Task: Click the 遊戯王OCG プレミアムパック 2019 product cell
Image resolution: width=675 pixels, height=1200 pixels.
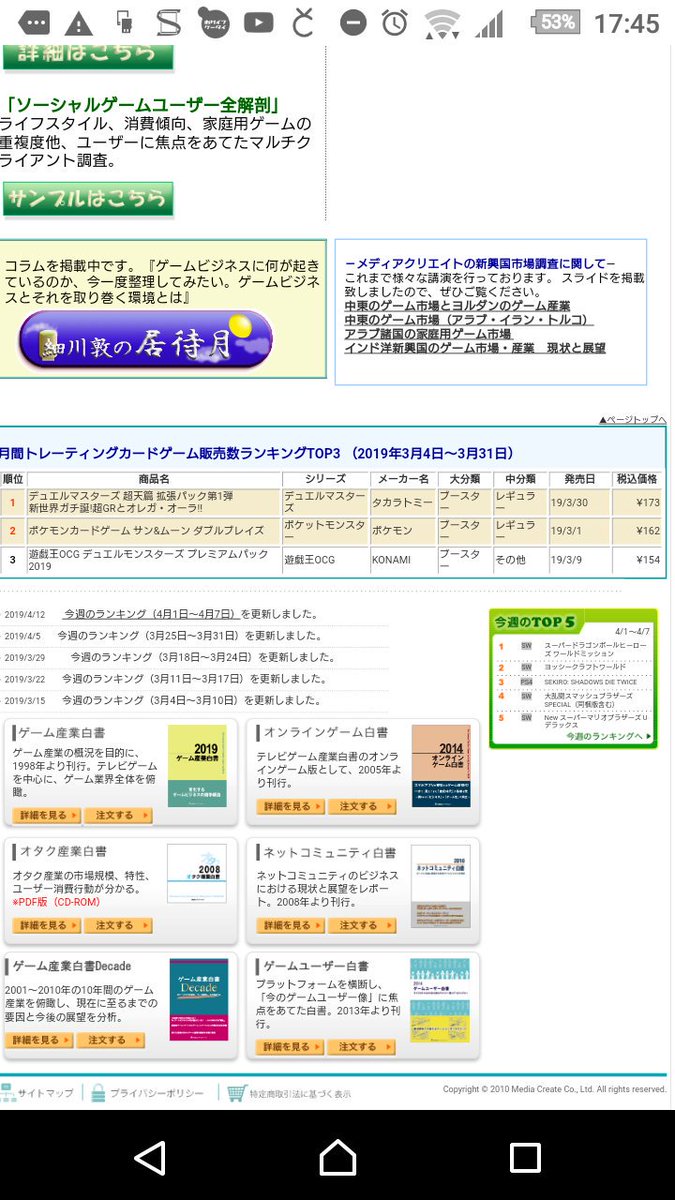Action: (153, 560)
